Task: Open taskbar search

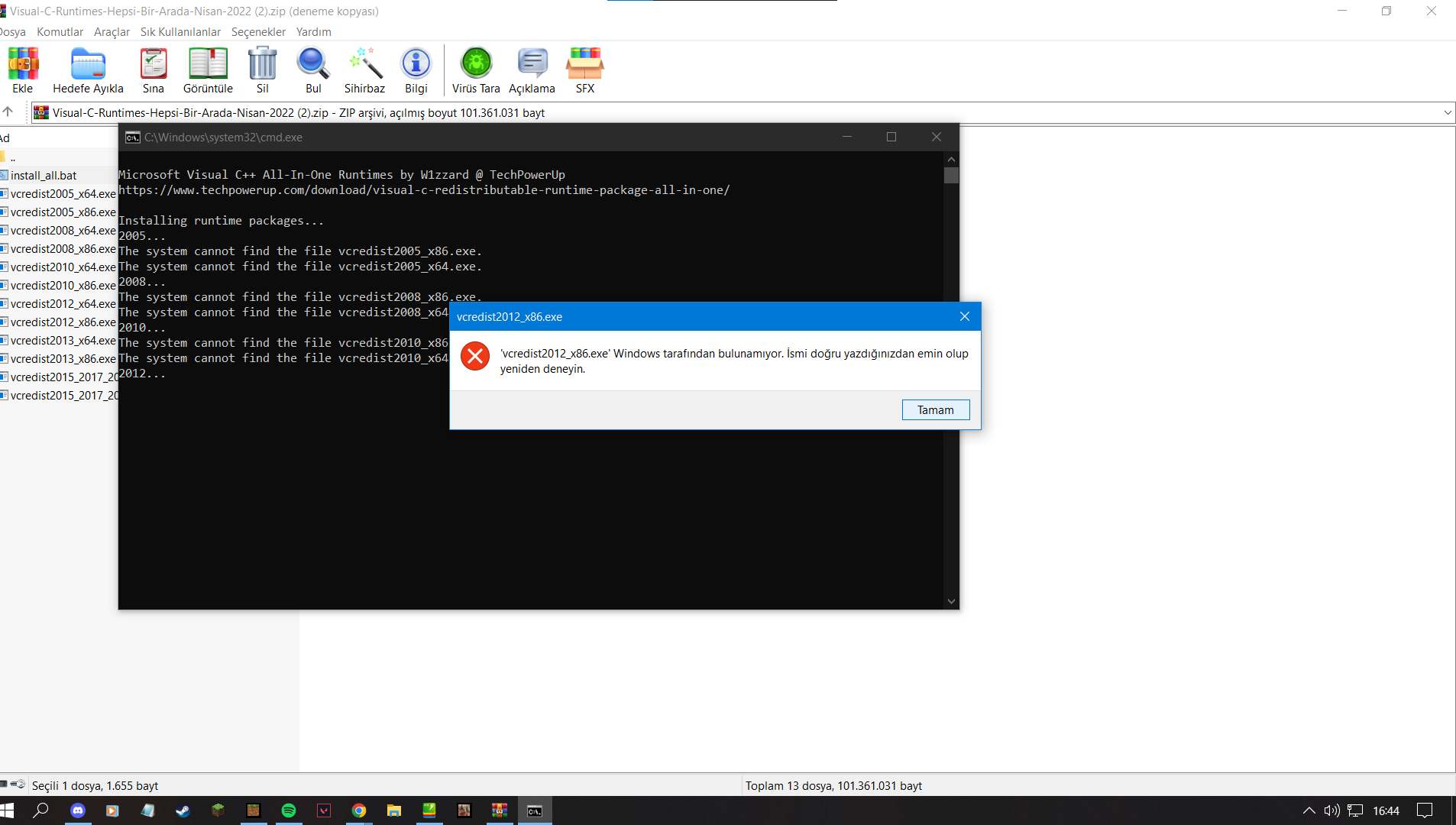Action: coord(41,810)
